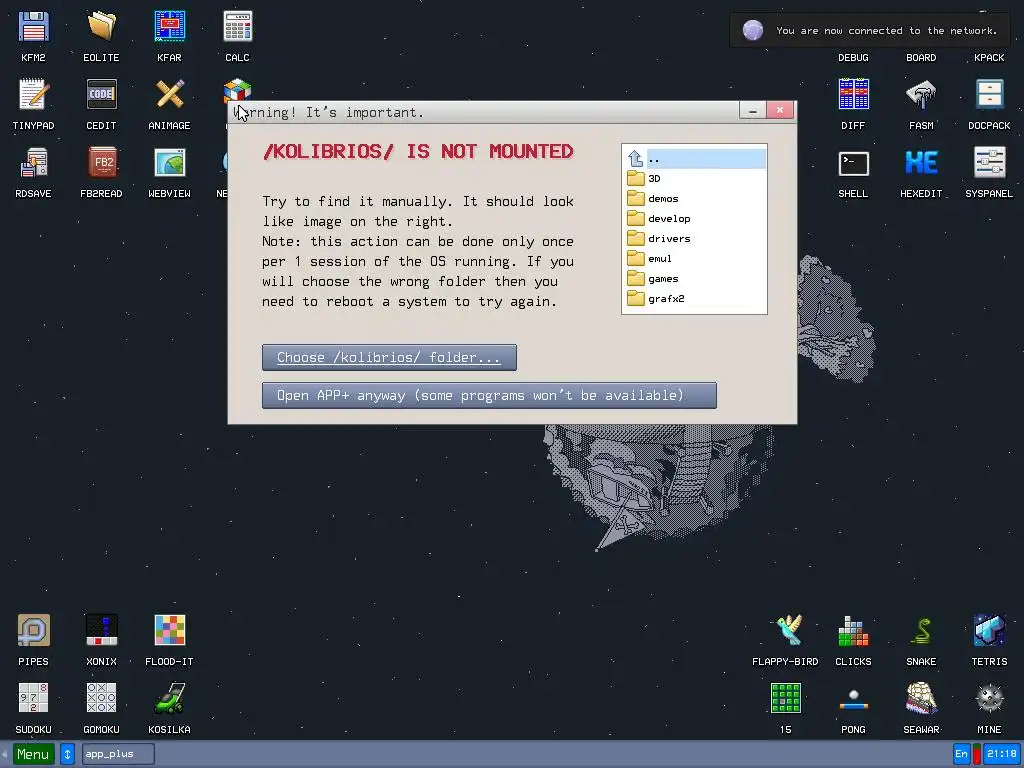This screenshot has width=1024, height=768.
Task: Launch the PONG game icon
Action: pyautogui.click(x=854, y=698)
